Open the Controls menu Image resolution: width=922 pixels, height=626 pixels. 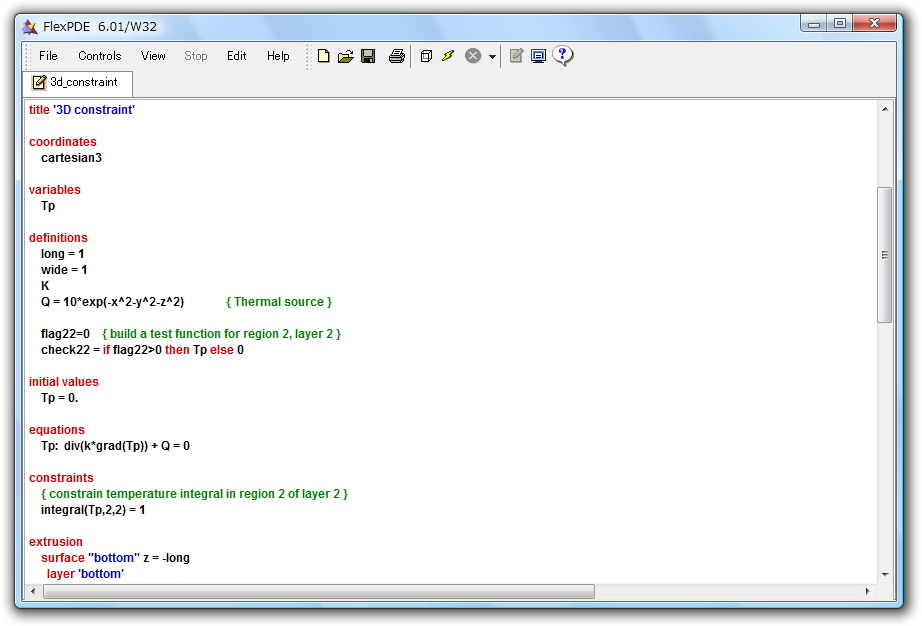[x=99, y=56]
